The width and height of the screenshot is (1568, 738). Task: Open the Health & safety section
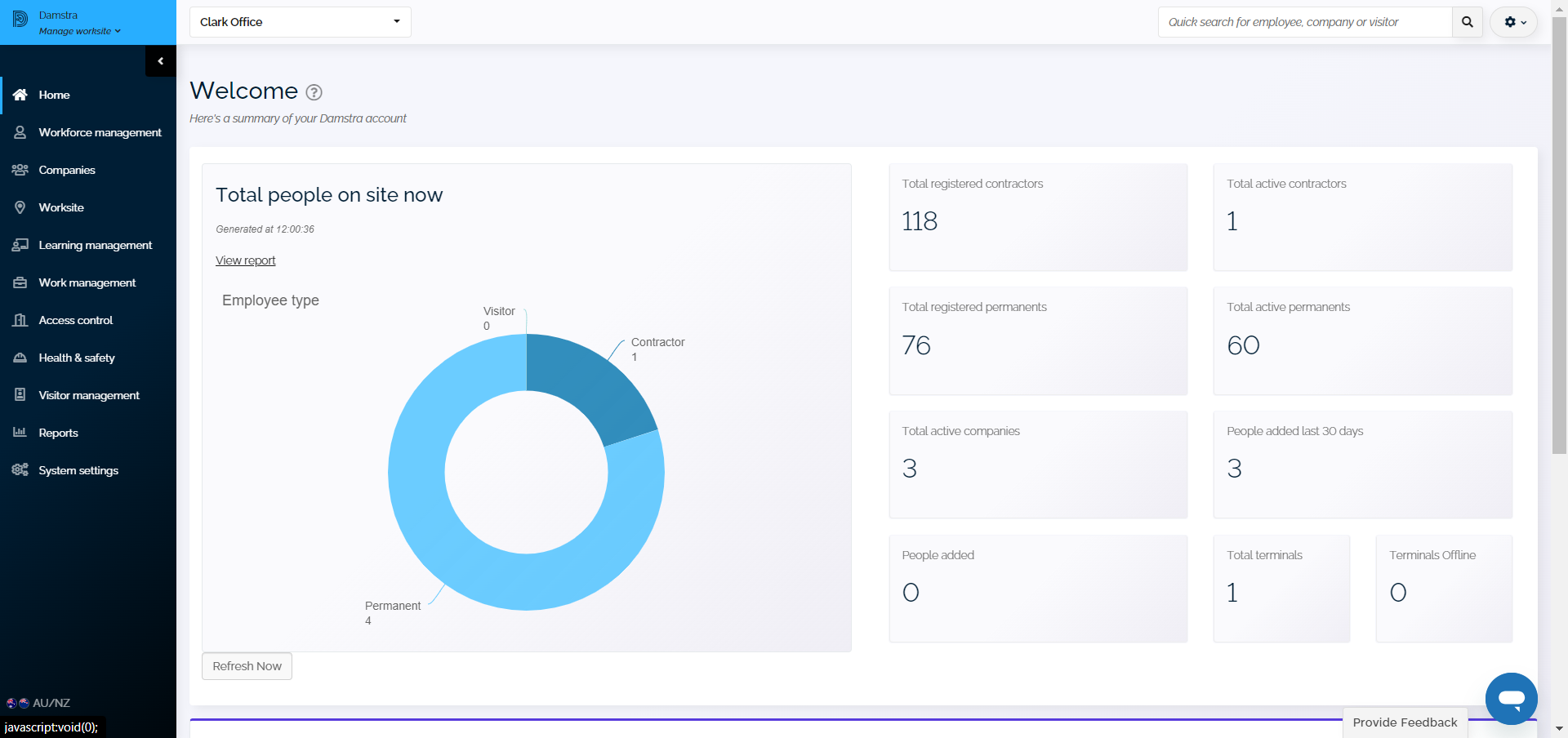pyautogui.click(x=76, y=358)
